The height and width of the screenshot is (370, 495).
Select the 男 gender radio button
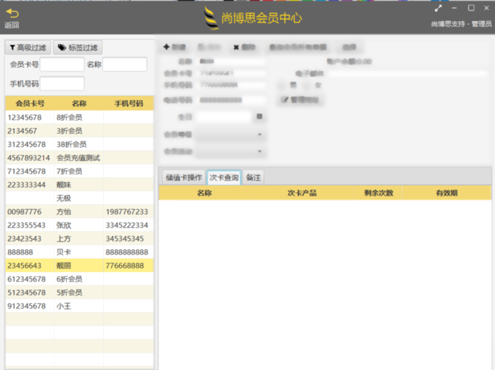point(282,85)
